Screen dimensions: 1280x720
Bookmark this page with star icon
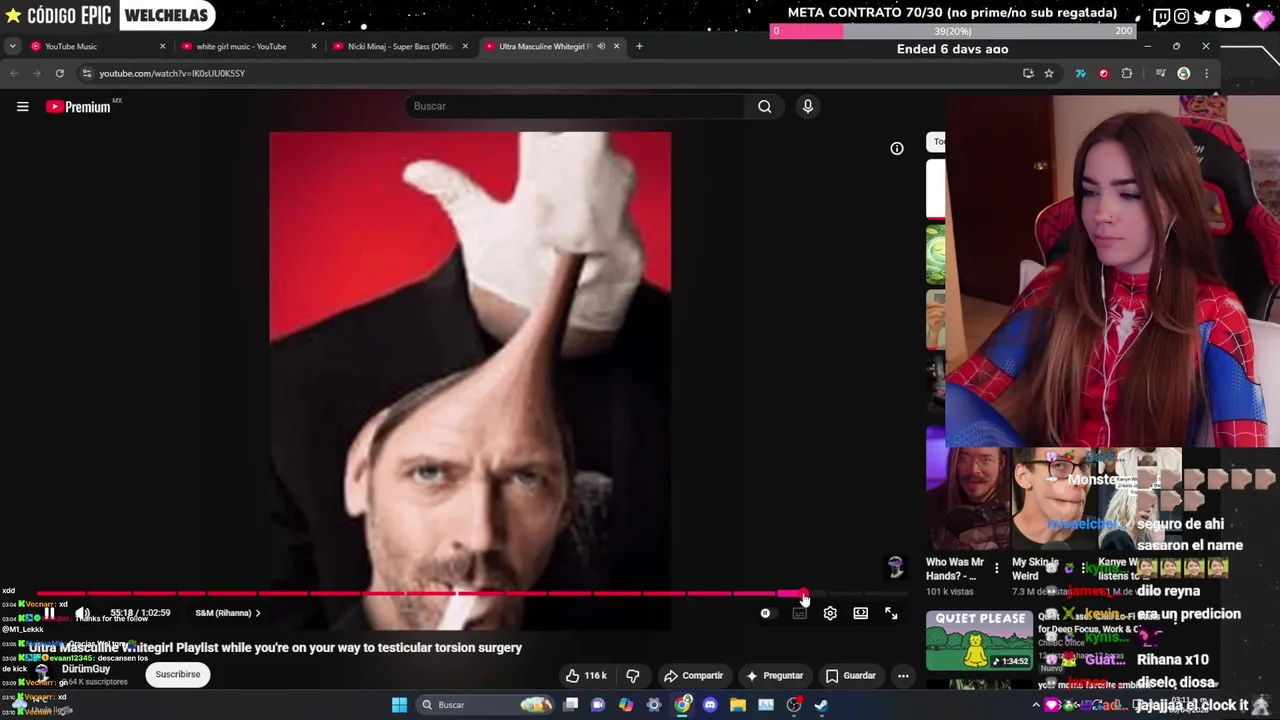pos(1049,73)
